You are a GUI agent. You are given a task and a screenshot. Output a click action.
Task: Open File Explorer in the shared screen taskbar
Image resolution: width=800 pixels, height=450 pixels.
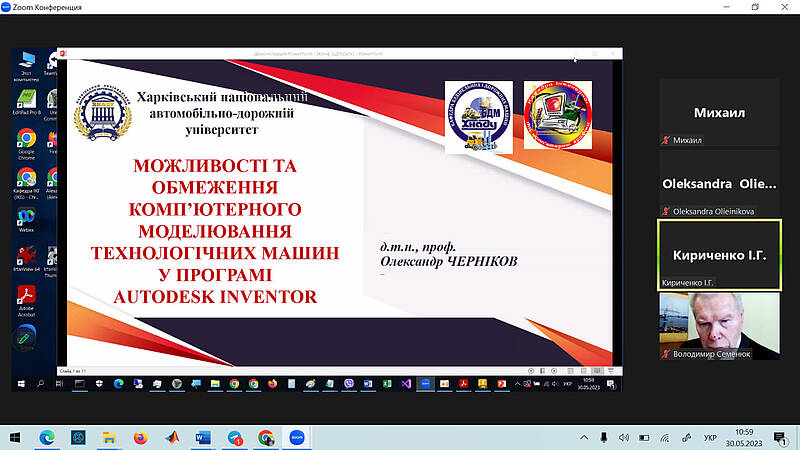click(215, 384)
